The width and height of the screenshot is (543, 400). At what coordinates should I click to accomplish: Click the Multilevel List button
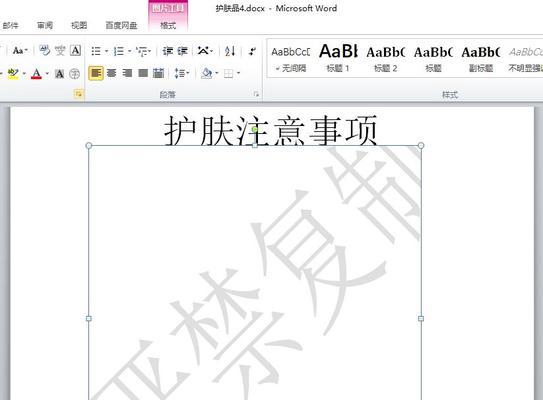143,51
